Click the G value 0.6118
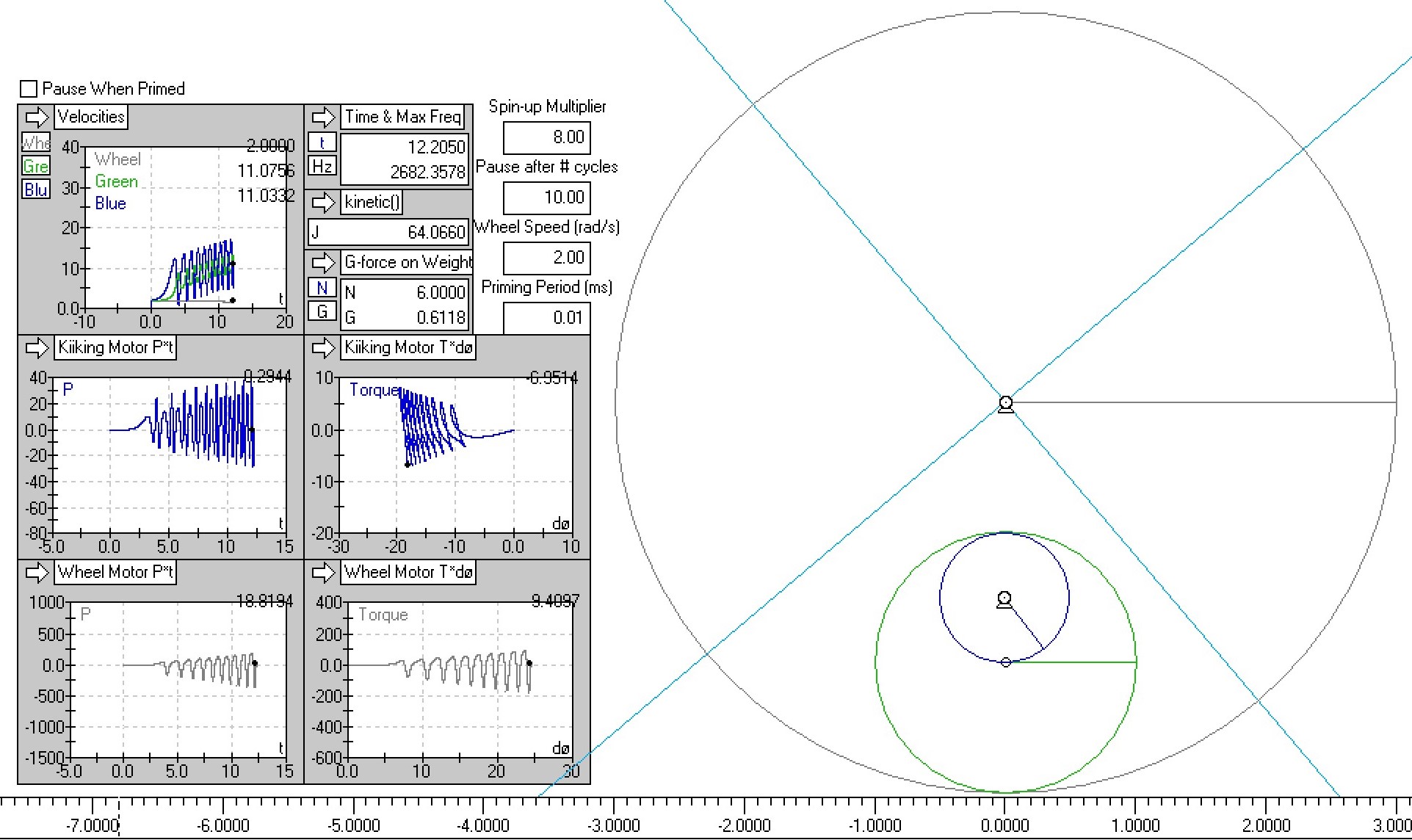1412x840 pixels. 441,317
